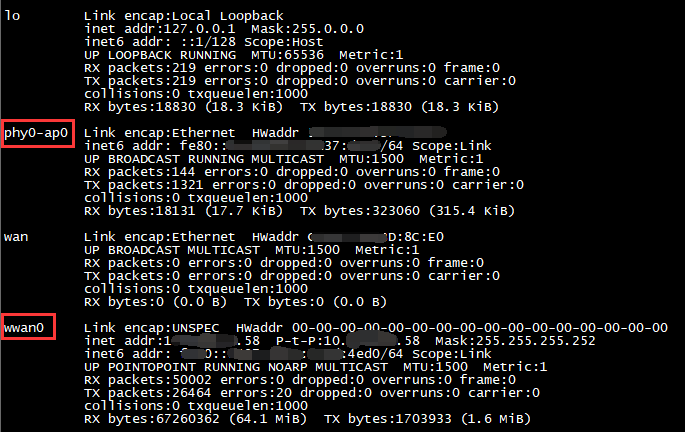Select the wwan0 interface label
Image resolution: width=685 pixels, height=432 pixels.
[24, 328]
